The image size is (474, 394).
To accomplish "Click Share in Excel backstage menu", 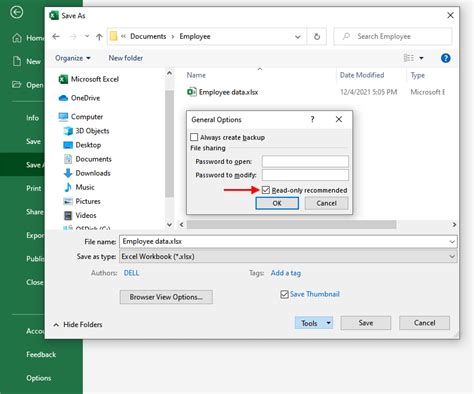I will tap(35, 212).
